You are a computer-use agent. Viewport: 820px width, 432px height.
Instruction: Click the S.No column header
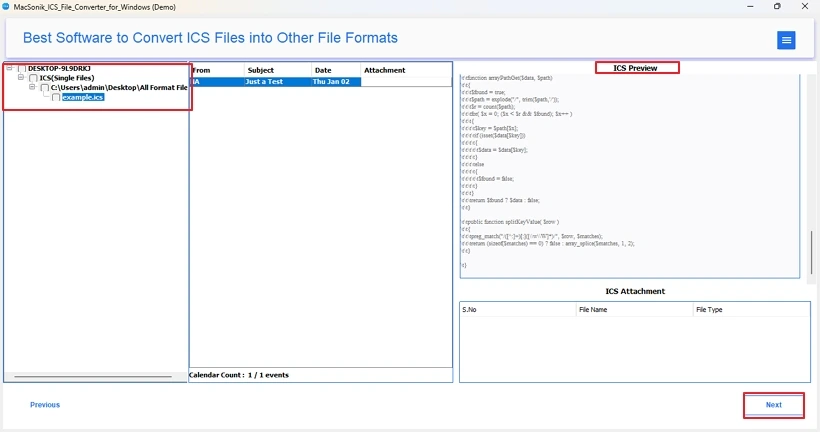pos(518,310)
